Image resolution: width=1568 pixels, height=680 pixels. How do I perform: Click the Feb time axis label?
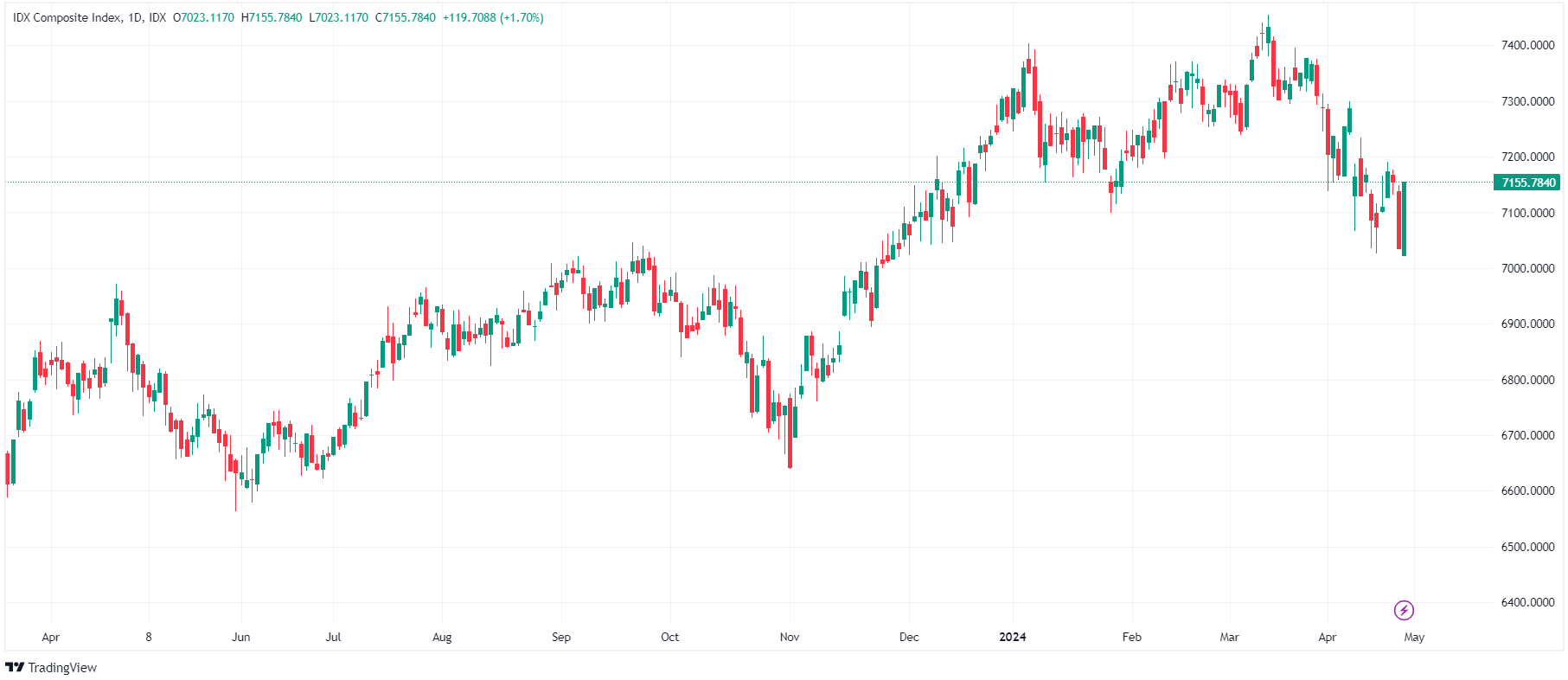(1132, 637)
